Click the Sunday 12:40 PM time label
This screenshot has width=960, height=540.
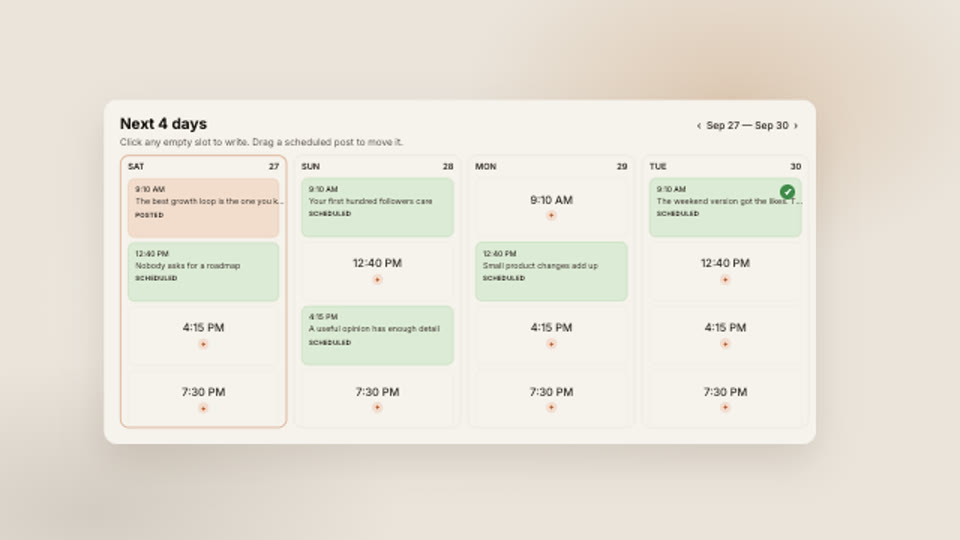coord(377,263)
